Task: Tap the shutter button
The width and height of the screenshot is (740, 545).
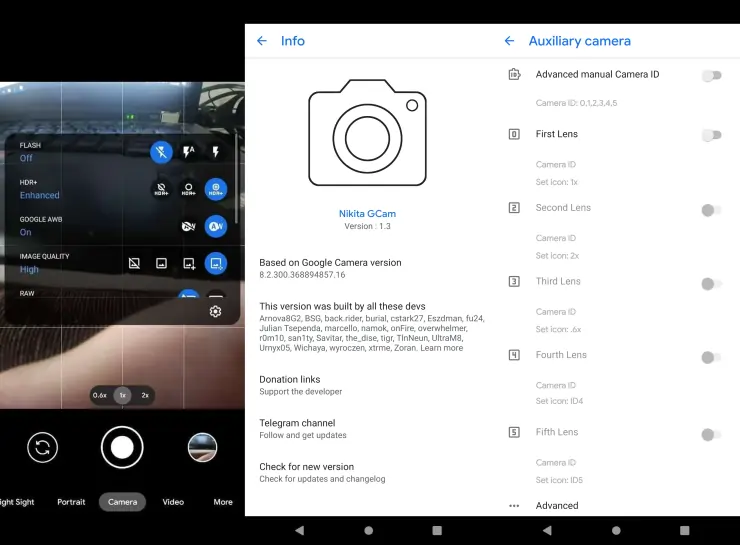Action: (x=122, y=447)
